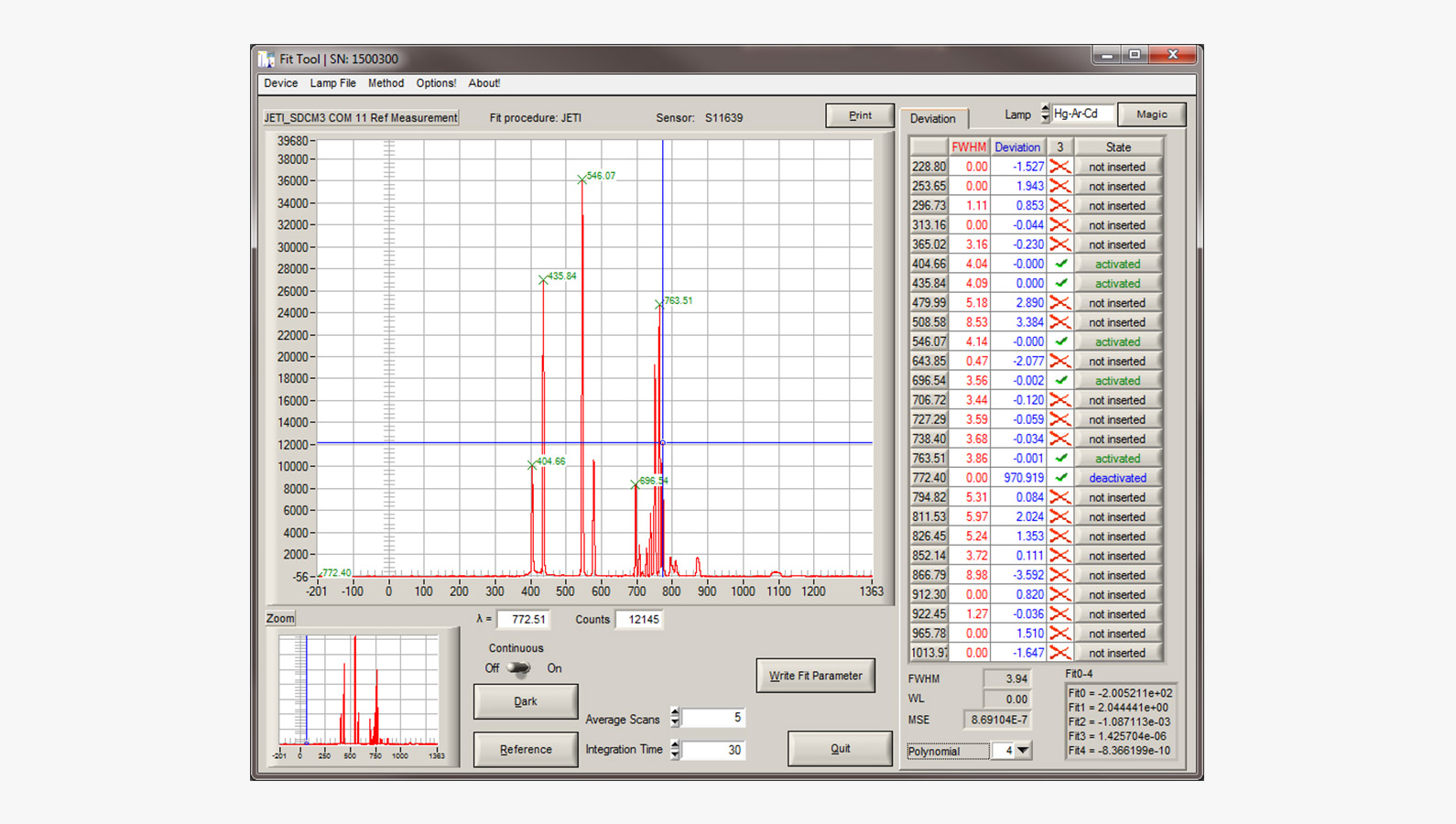This screenshot has width=1456, height=824.
Task: Toggle red X icon for line 852.14
Action: coord(1060,556)
